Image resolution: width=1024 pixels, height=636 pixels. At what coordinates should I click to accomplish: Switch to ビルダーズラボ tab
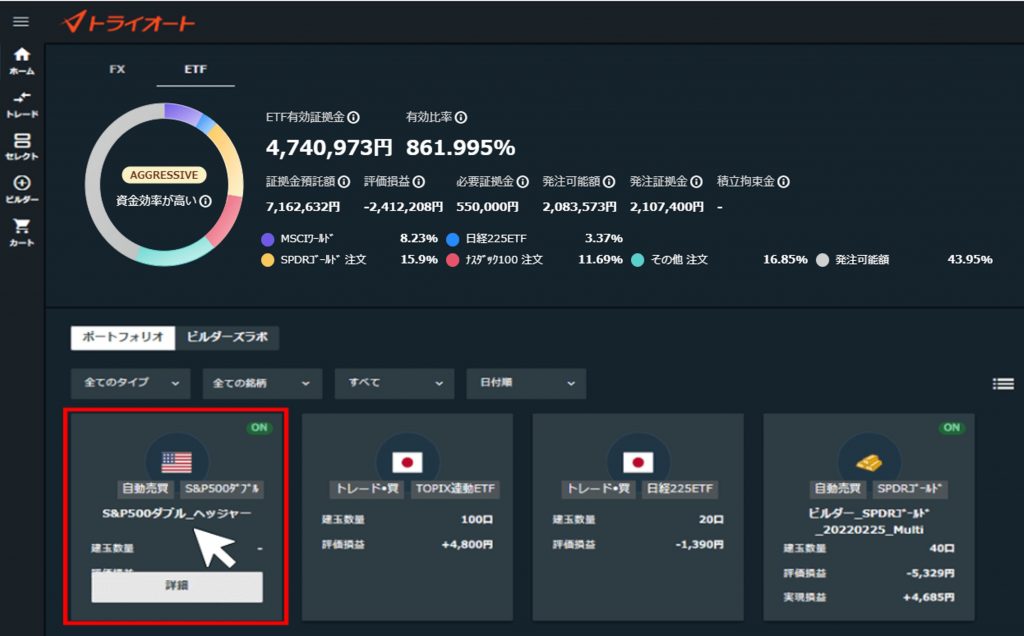227,338
